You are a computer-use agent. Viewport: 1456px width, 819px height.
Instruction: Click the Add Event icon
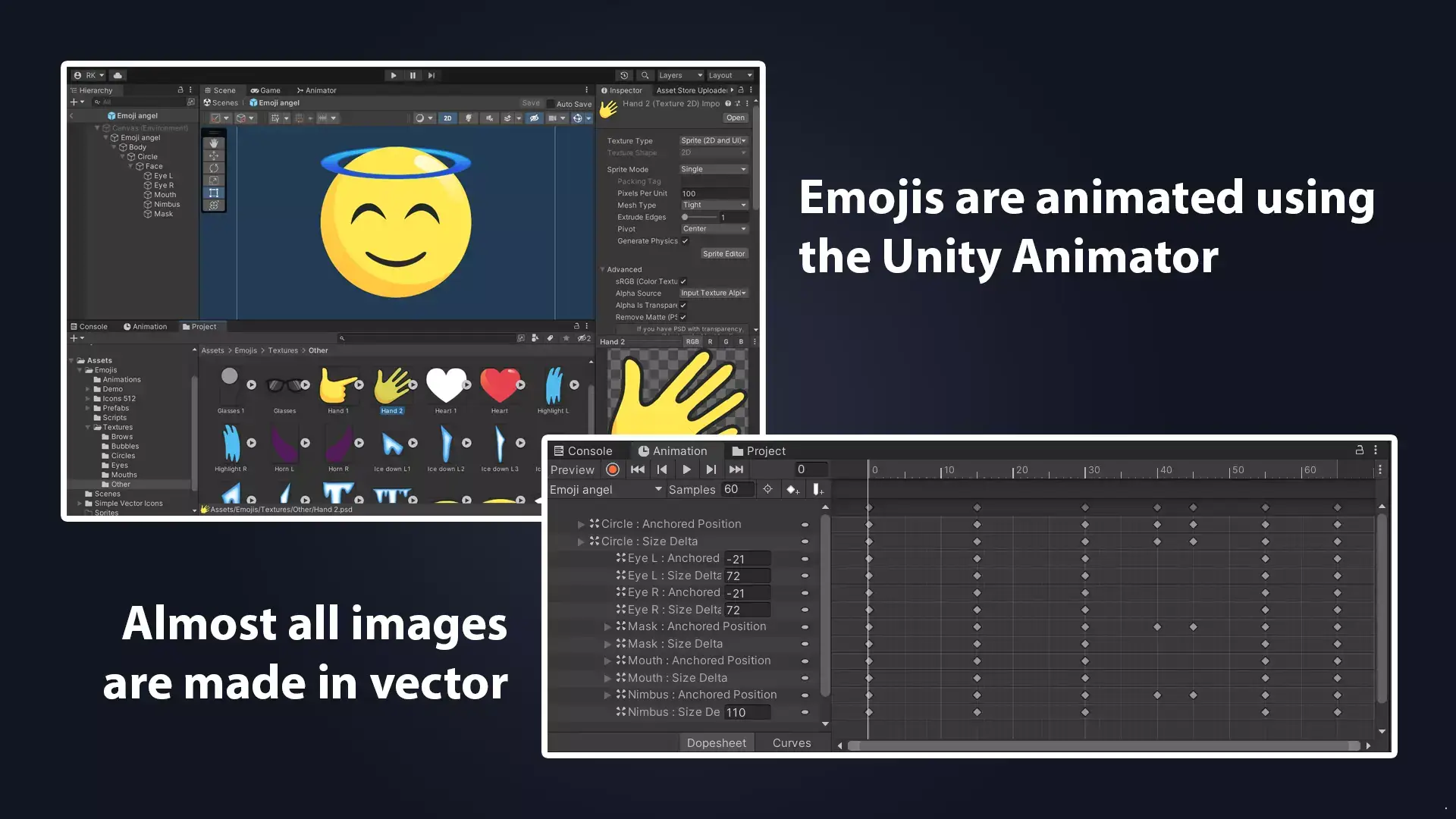tap(818, 490)
